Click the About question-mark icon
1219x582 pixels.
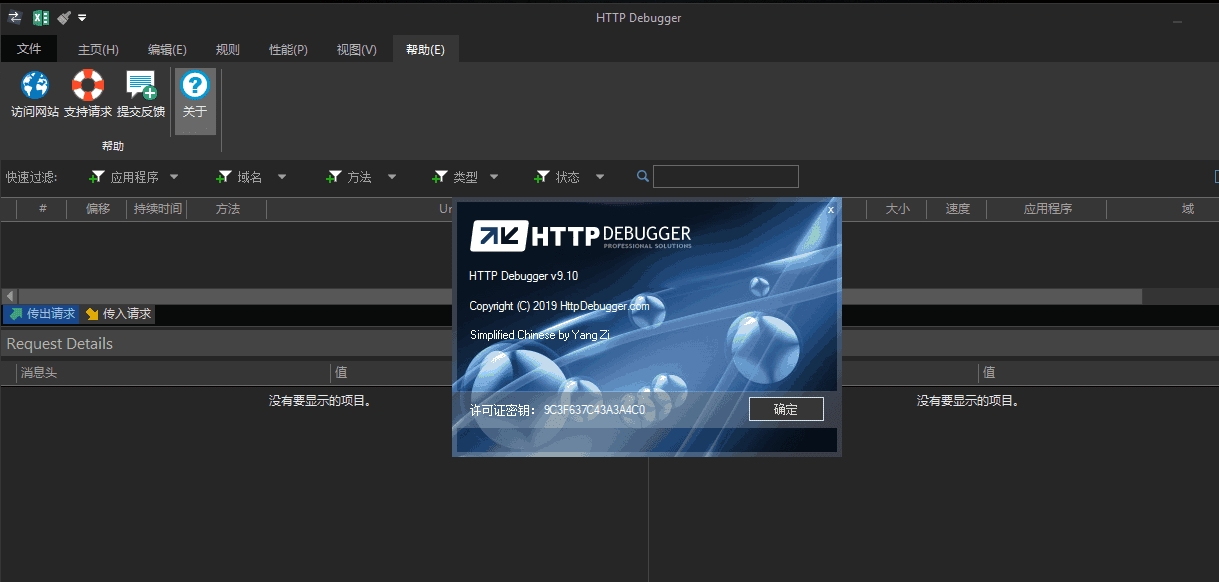pyautogui.click(x=195, y=85)
